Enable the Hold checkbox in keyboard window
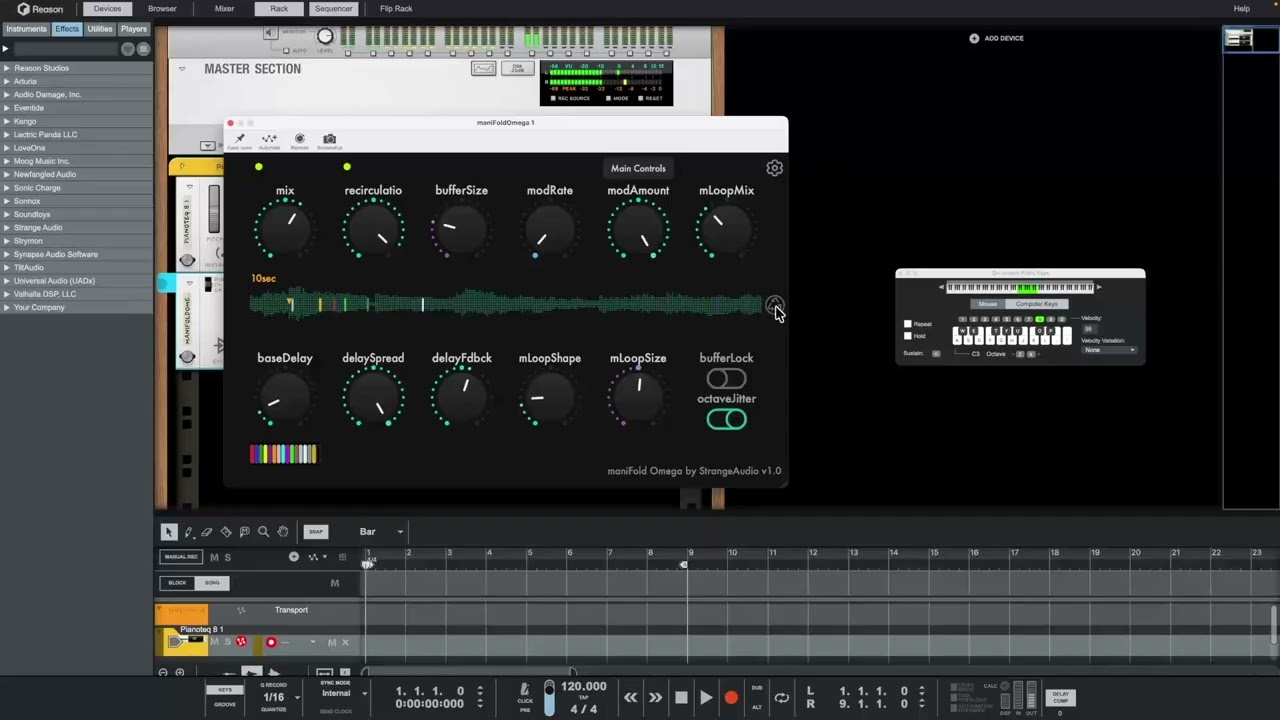1280x720 pixels. pyautogui.click(x=908, y=336)
